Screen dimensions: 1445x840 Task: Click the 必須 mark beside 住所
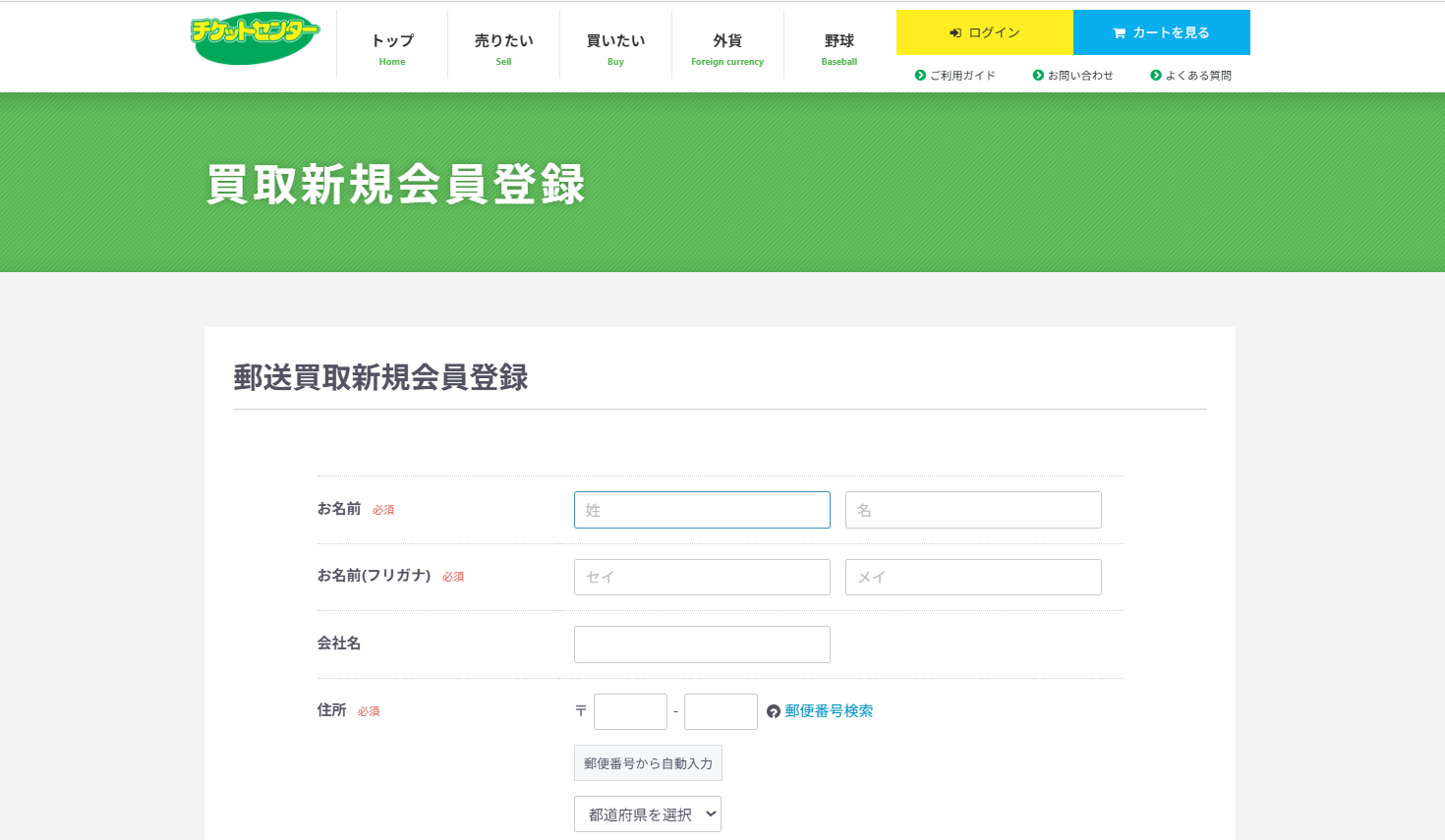point(369,711)
